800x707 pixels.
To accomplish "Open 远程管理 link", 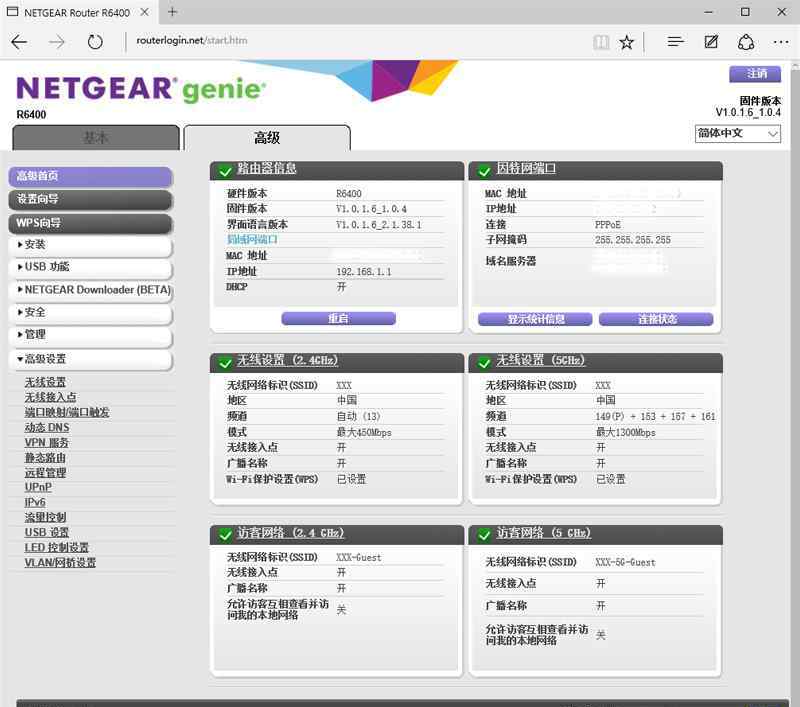I will (45, 472).
